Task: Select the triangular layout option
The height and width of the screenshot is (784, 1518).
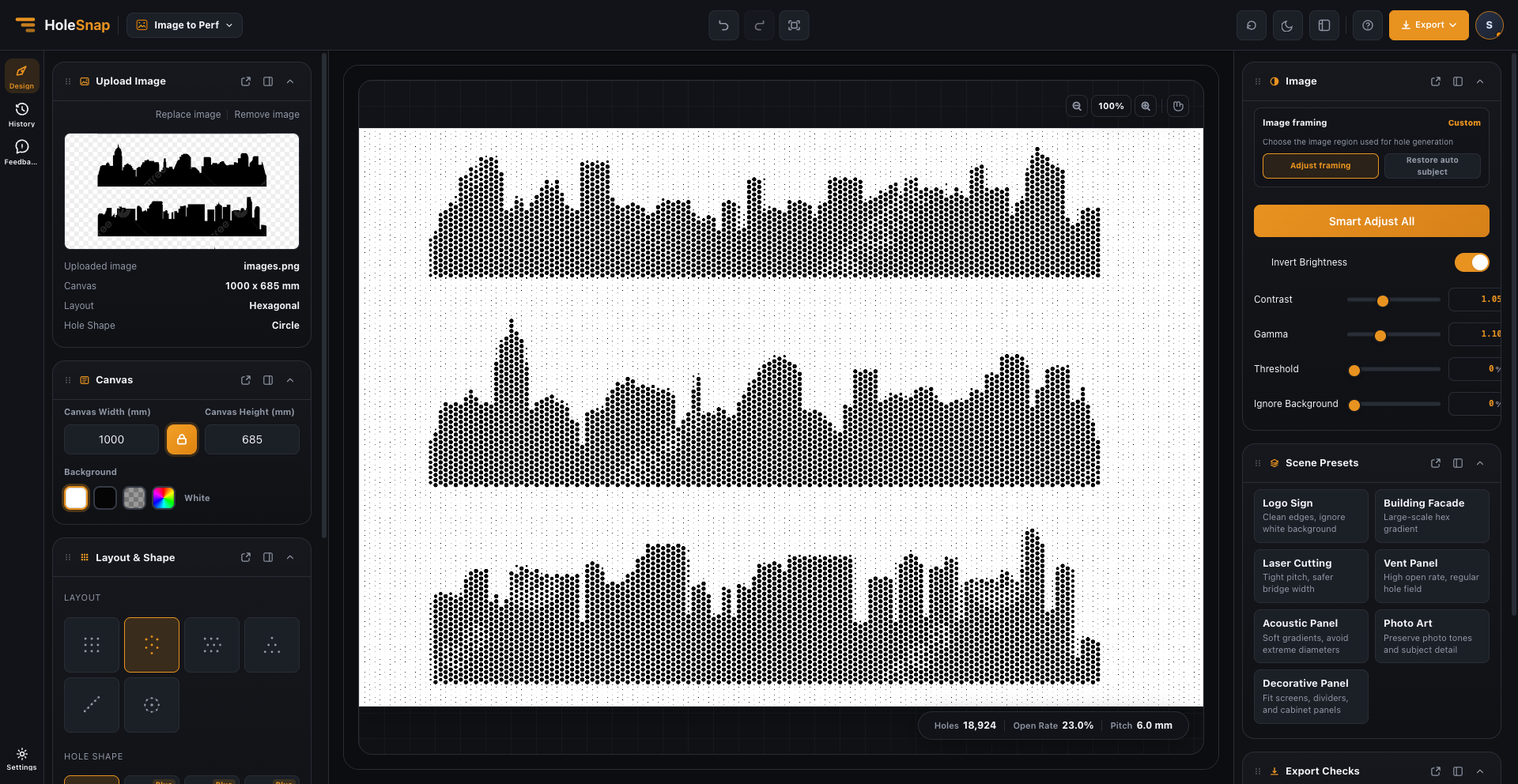Action: pos(272,645)
